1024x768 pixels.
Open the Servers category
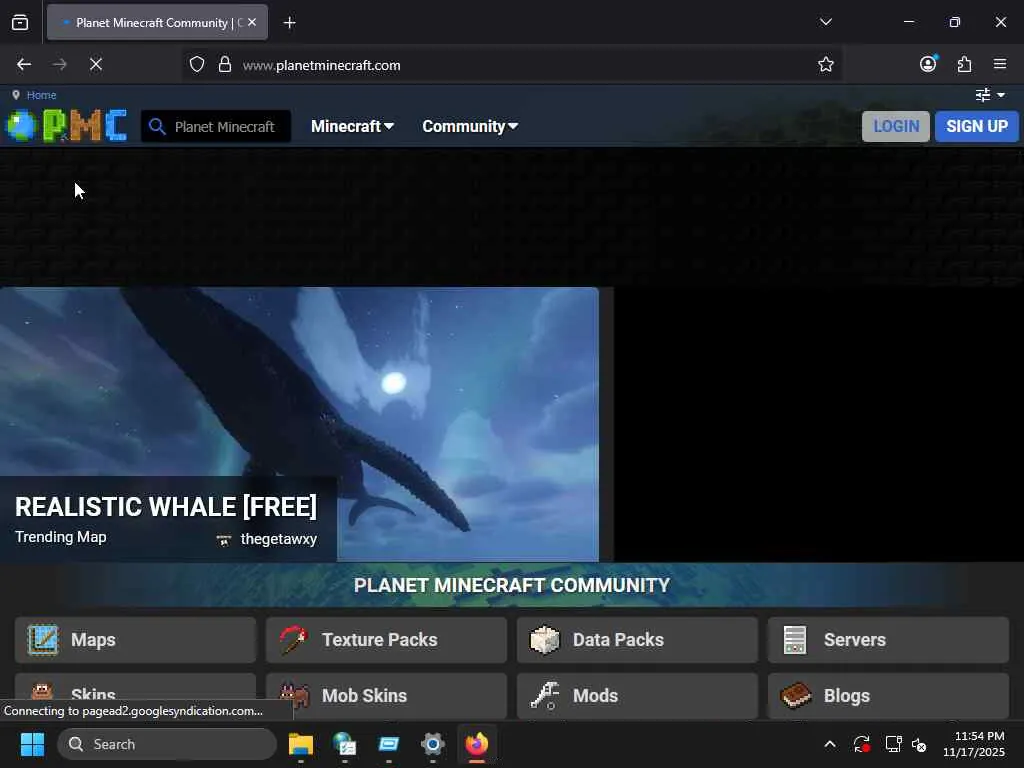(888, 639)
